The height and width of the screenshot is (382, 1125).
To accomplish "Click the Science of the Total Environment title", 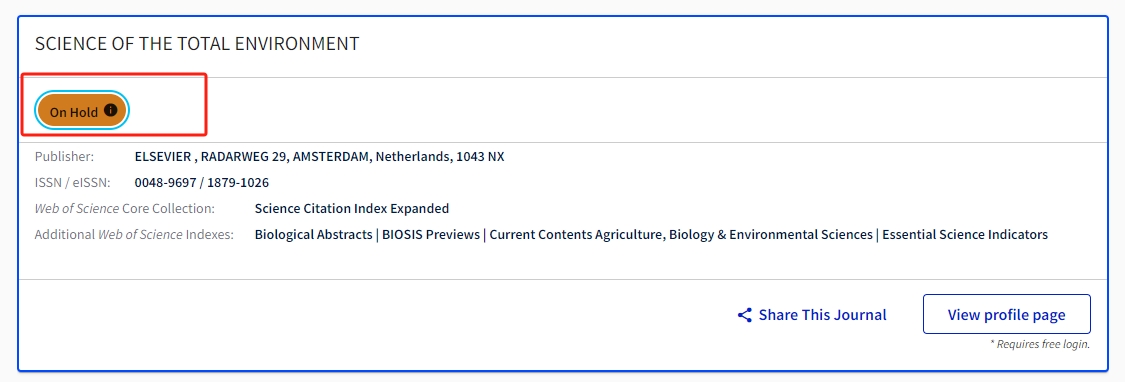I will [x=197, y=44].
